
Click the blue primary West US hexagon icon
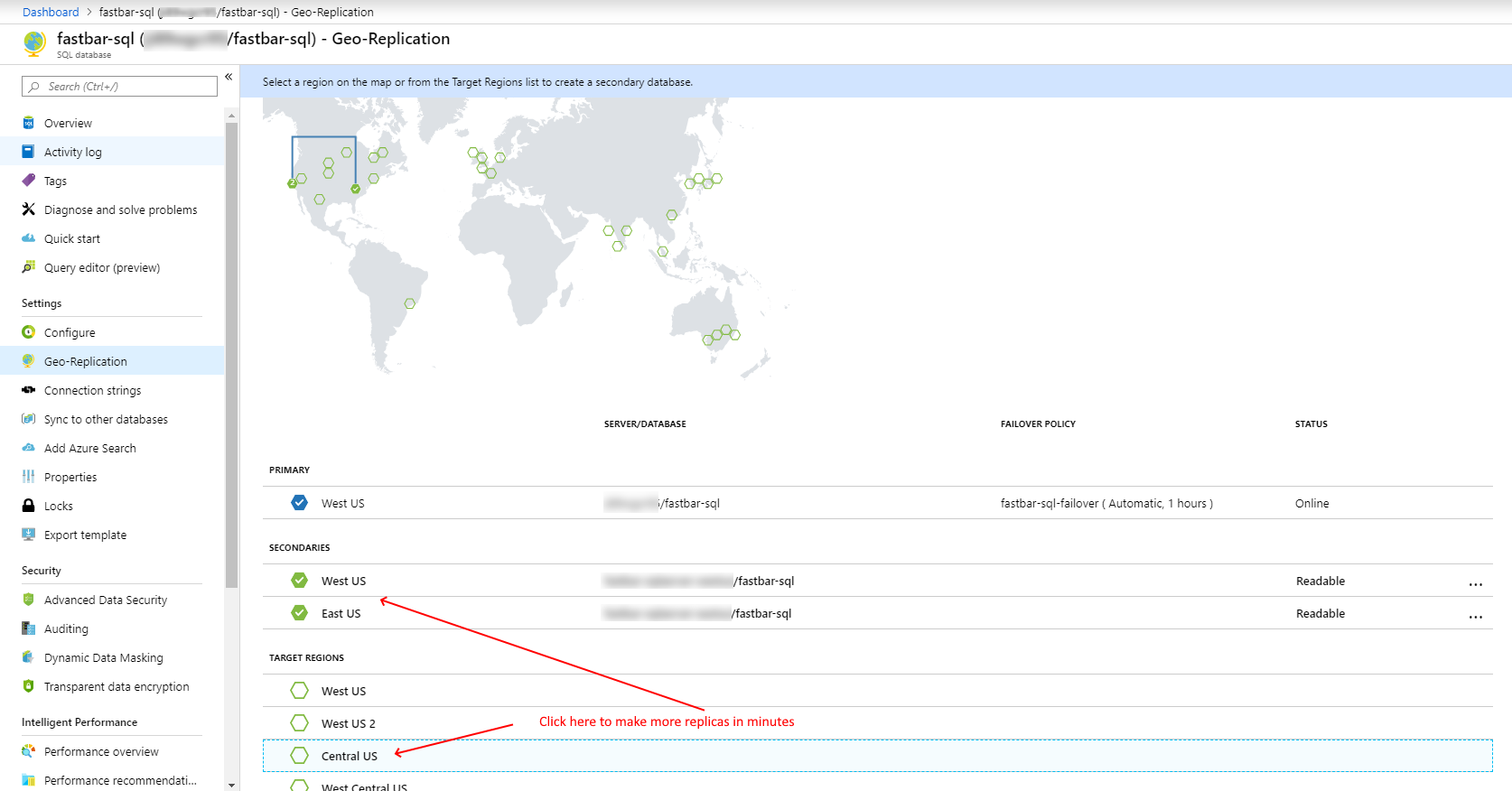click(300, 503)
